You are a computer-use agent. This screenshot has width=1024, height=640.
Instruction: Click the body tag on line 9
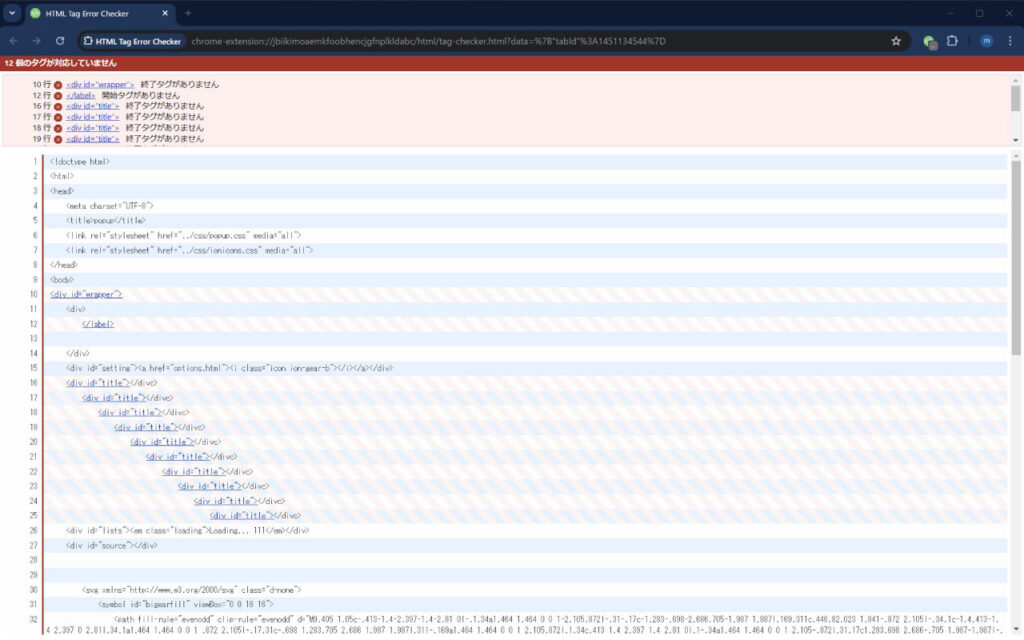62,280
